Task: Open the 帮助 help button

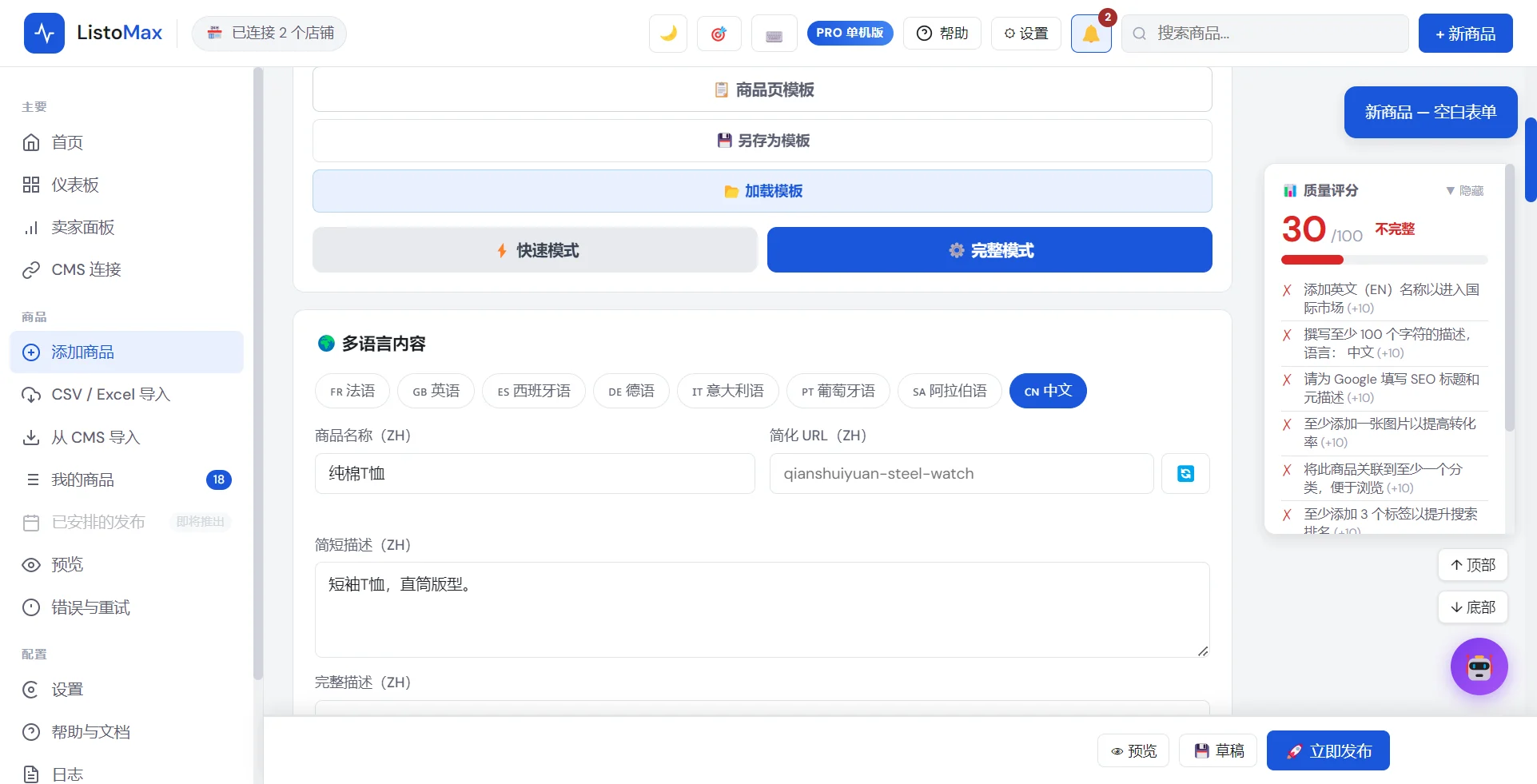Action: (x=942, y=34)
